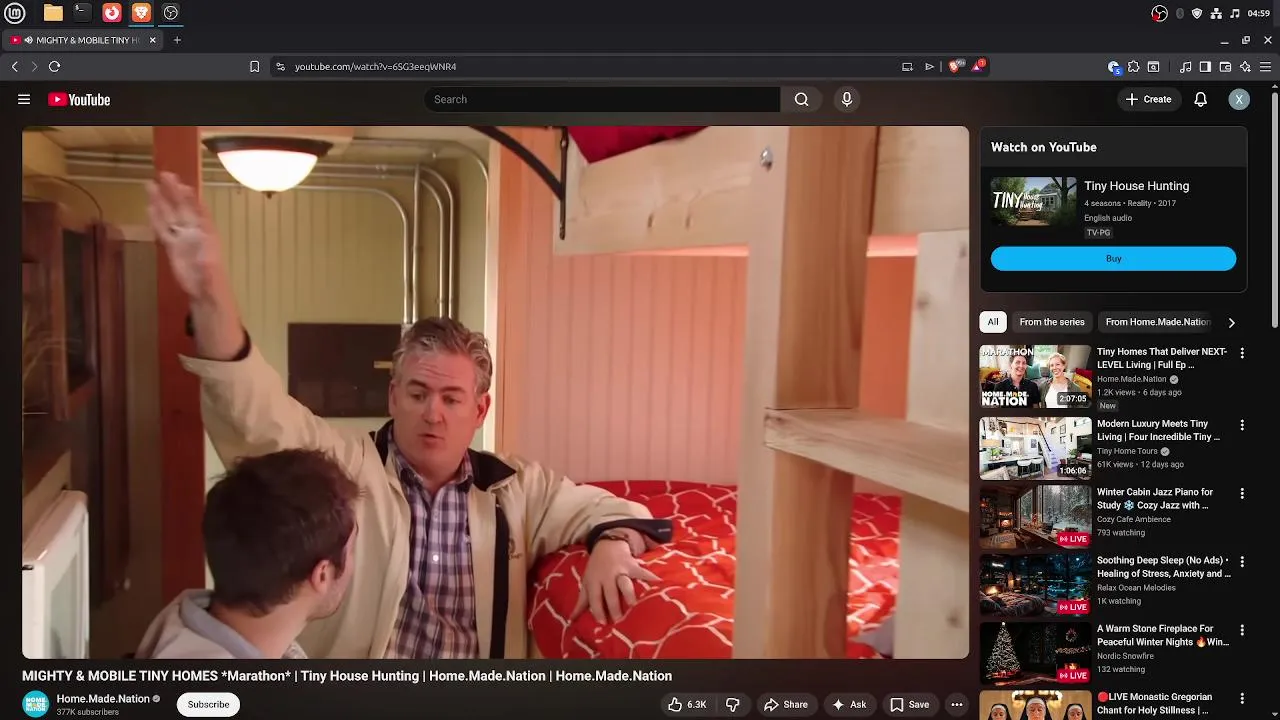This screenshot has width=1280, height=720.
Task: Open Warm Stone Fireplace live thumbnail
Action: click(x=1035, y=653)
